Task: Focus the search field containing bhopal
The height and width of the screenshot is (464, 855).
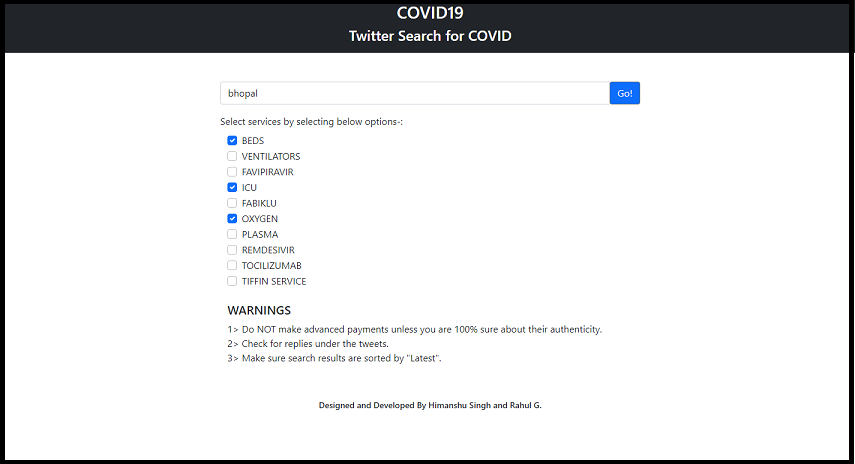Action: 415,93
